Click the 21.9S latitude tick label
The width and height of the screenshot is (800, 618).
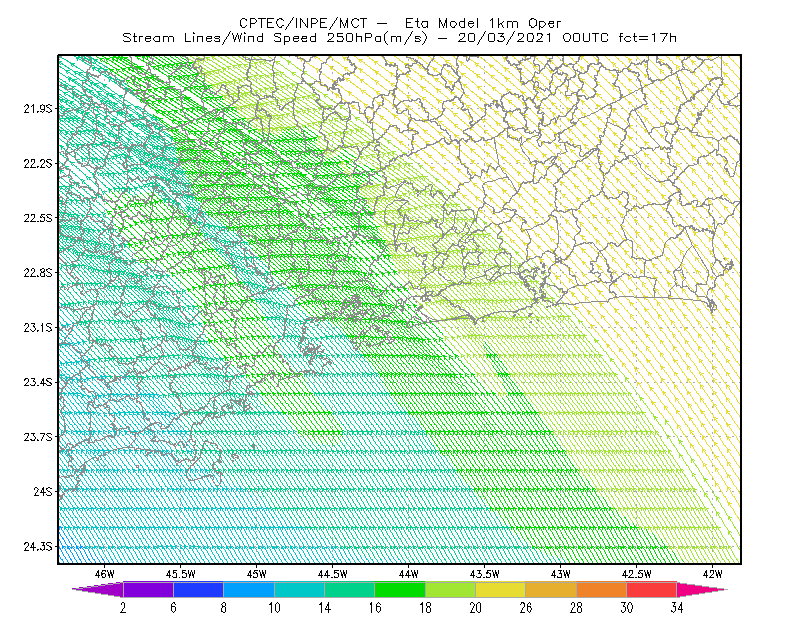coord(38,109)
